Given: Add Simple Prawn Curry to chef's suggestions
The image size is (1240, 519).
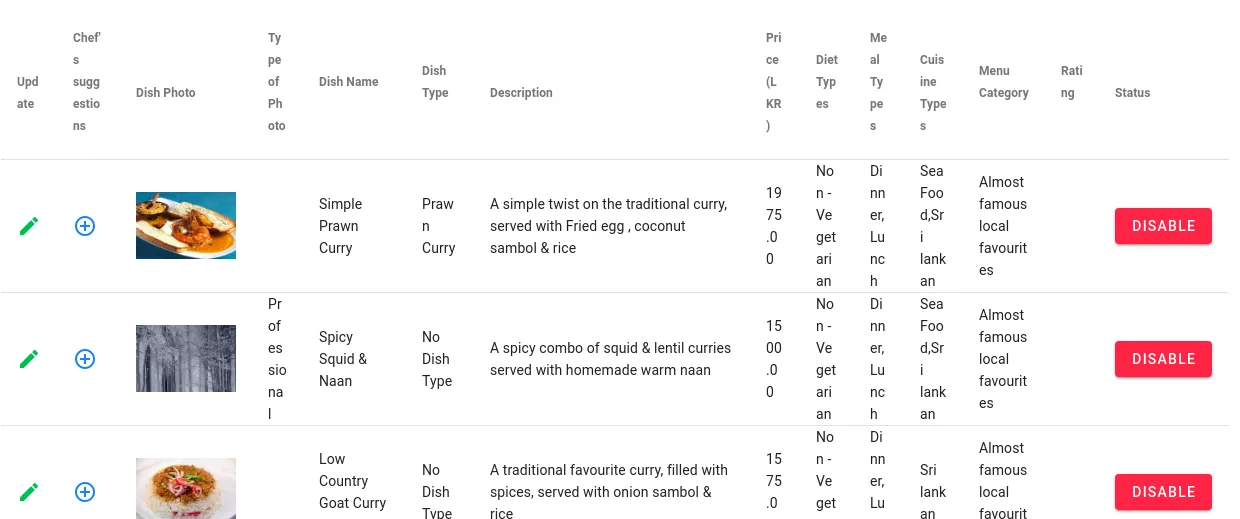Looking at the screenshot, I should [85, 226].
